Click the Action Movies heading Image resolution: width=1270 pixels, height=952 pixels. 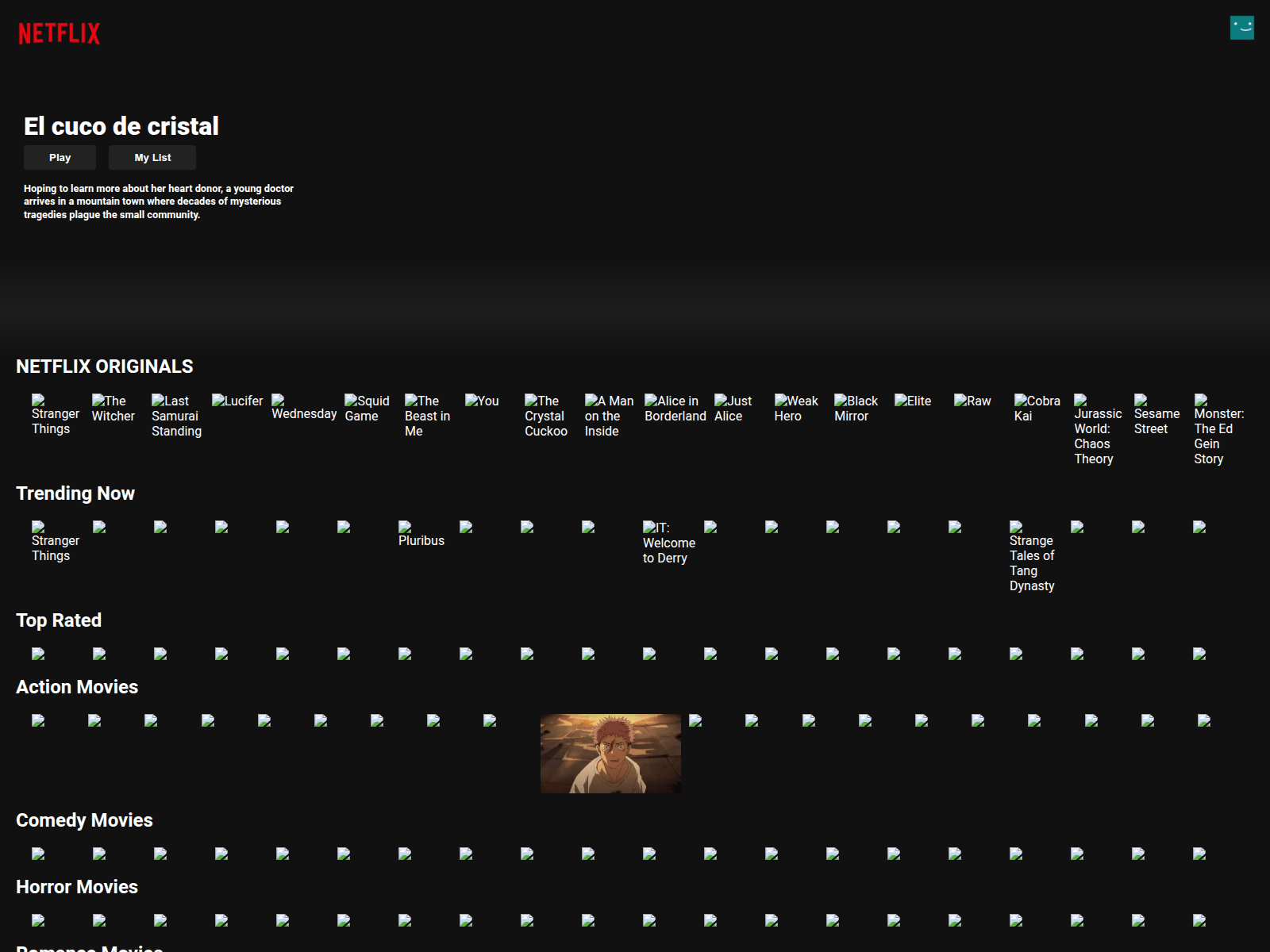77,687
